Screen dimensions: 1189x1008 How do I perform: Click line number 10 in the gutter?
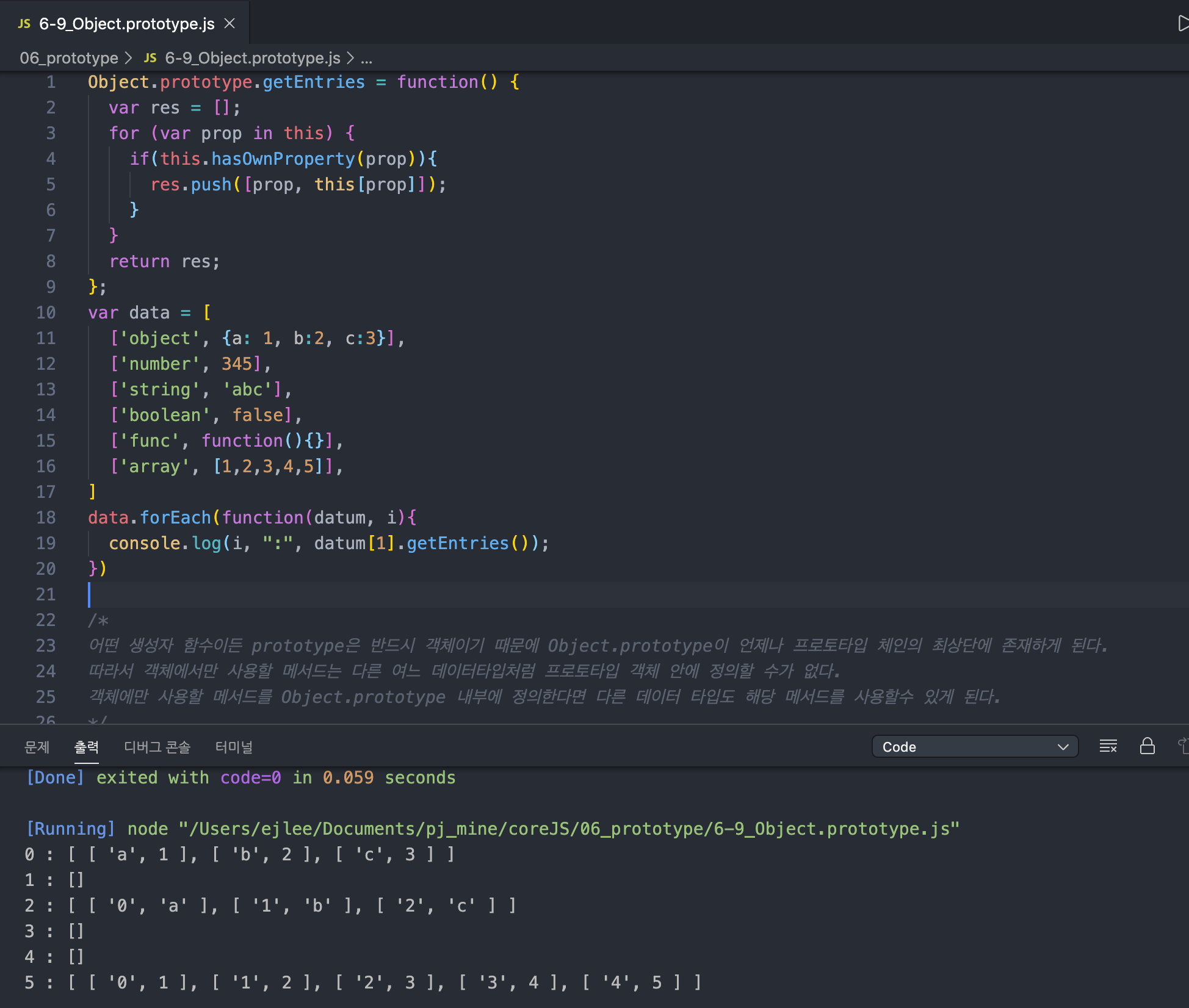pos(46,312)
